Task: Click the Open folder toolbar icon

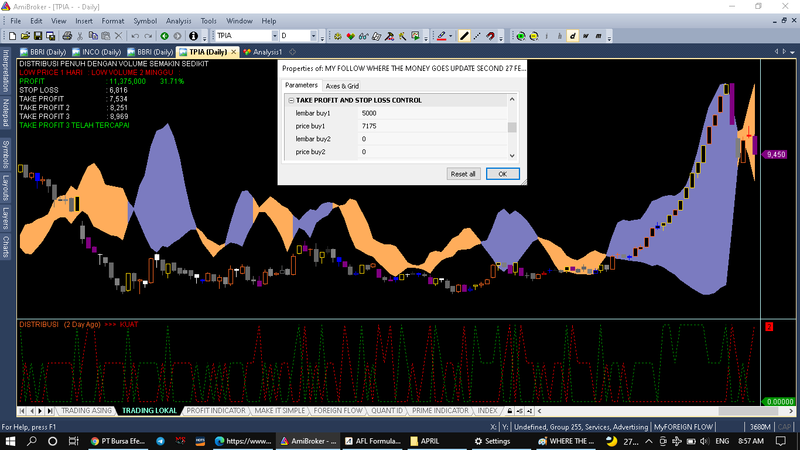Action: click(x=25, y=36)
